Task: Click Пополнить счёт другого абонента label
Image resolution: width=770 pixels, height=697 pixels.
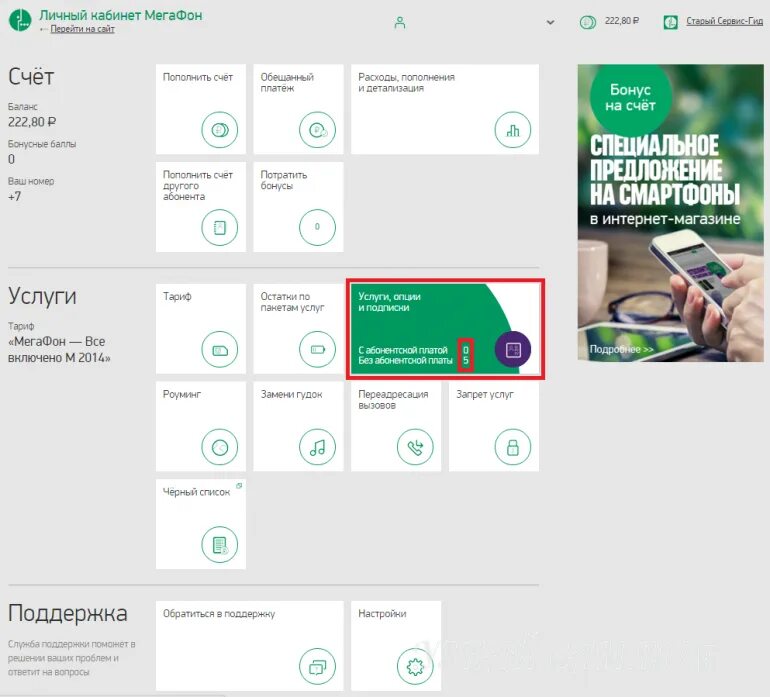Action: point(197,185)
